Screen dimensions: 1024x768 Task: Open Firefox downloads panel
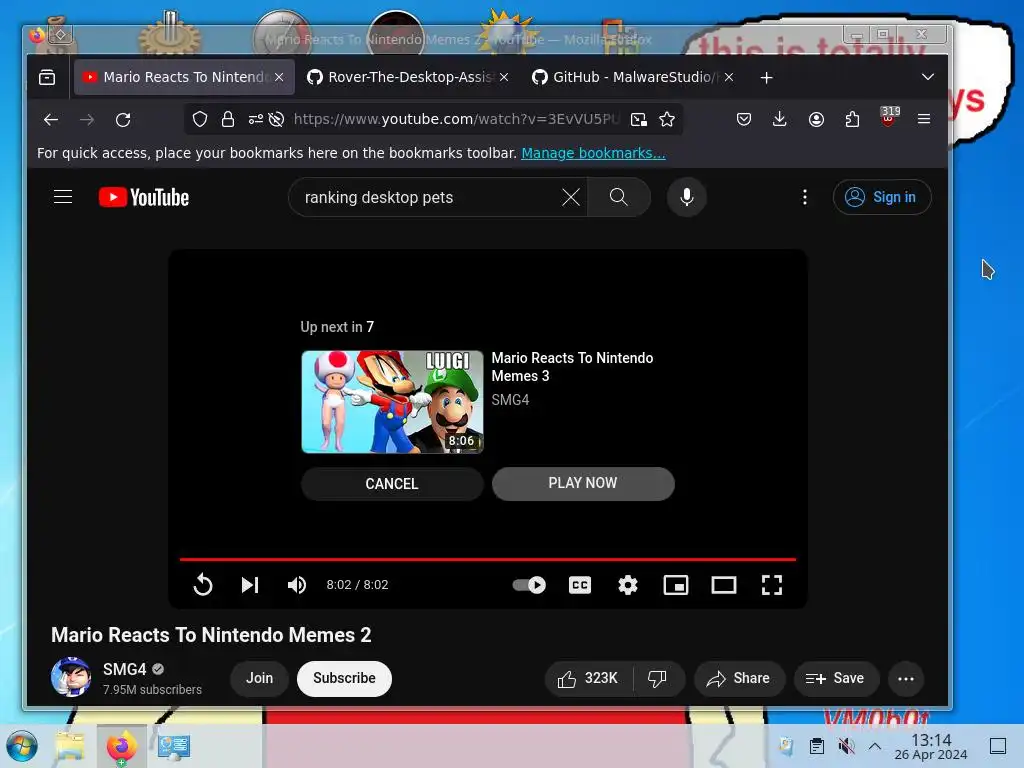[779, 119]
